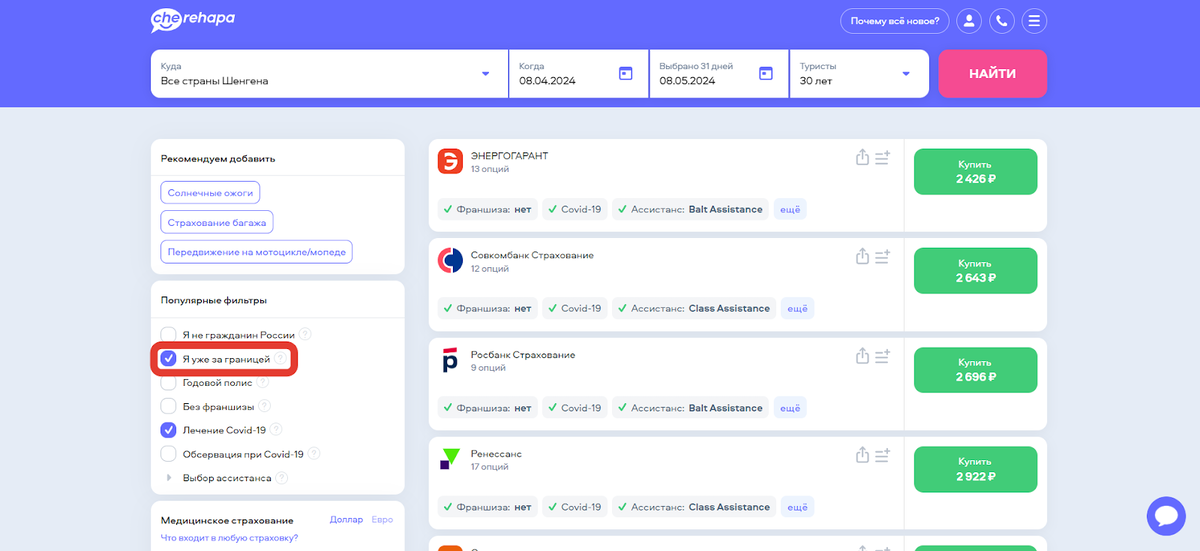Click the phone contact icon in header
This screenshot has height=551, width=1200.
pos(1001,21)
